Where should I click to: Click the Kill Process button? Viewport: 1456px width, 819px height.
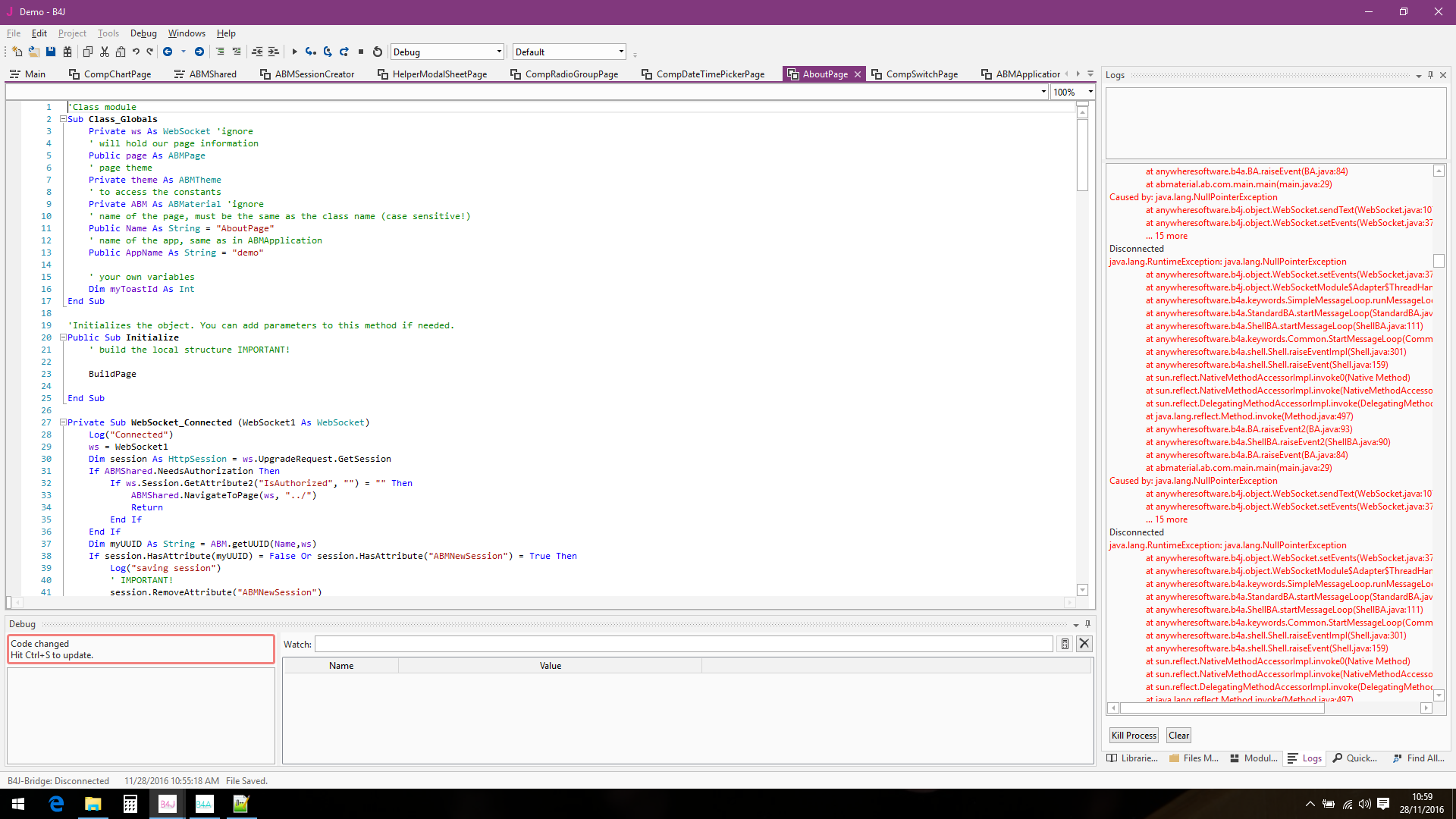pos(1134,736)
